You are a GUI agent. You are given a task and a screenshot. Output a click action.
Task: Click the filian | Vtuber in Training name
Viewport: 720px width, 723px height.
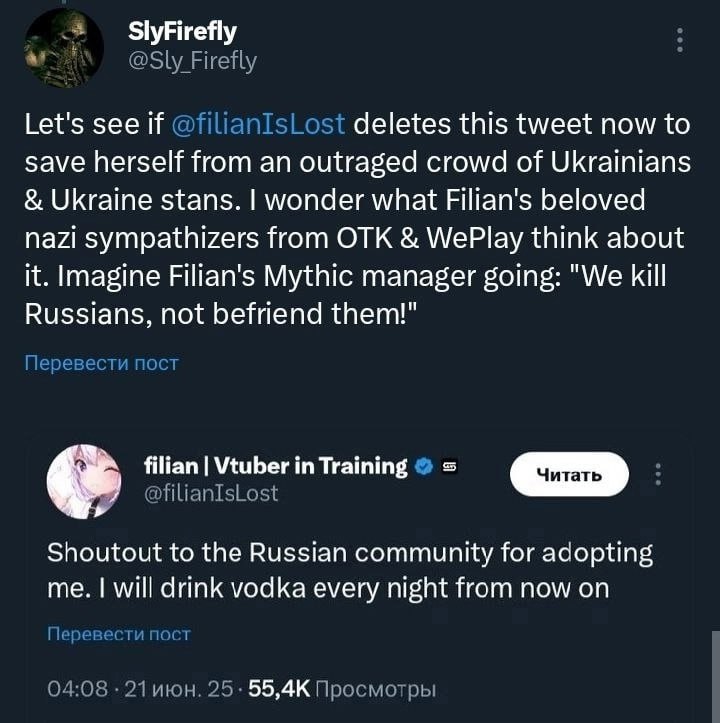point(276,466)
